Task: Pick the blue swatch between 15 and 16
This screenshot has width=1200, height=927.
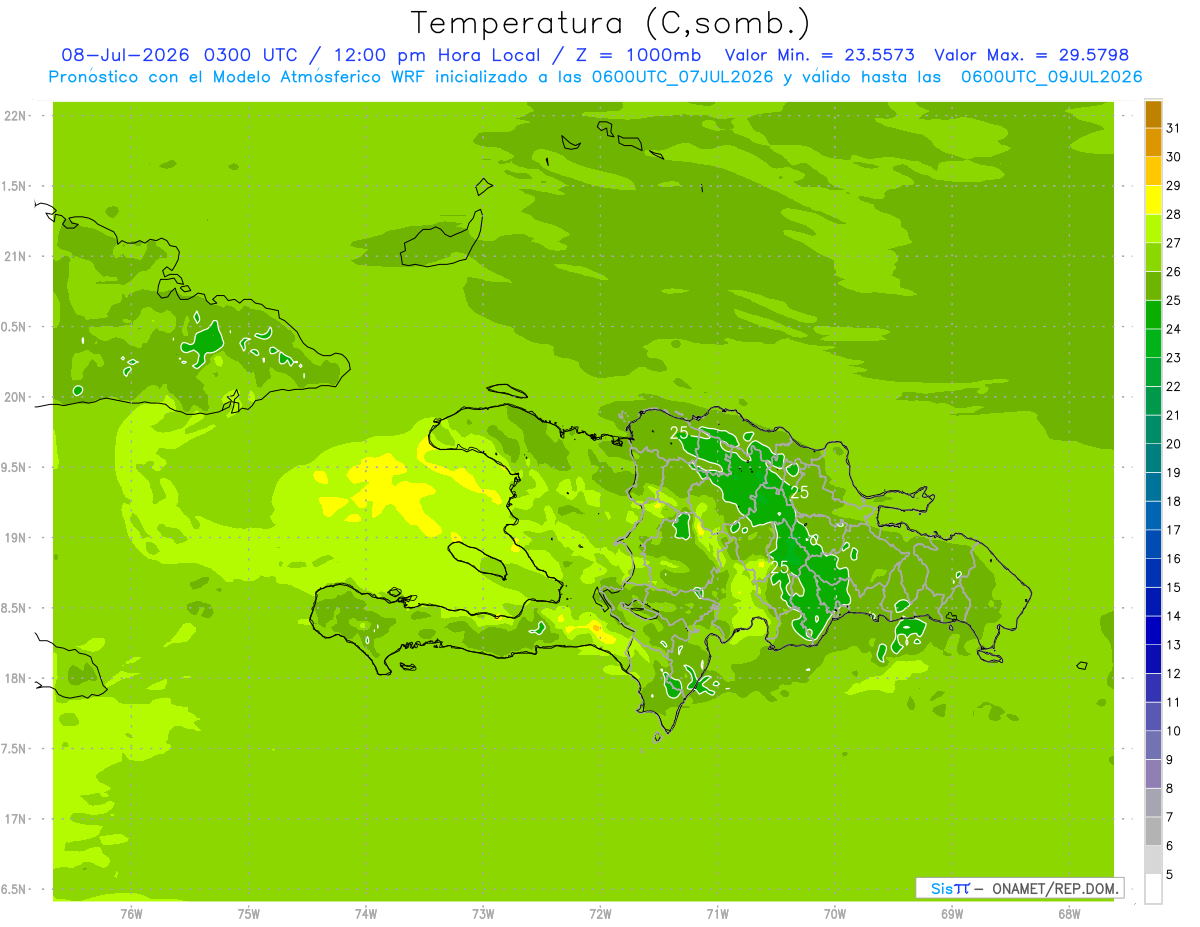Action: pyautogui.click(x=1153, y=573)
